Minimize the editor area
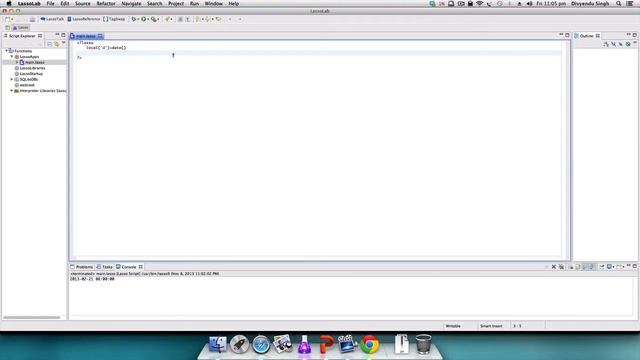The image size is (640, 360). pyautogui.click(x=561, y=35)
